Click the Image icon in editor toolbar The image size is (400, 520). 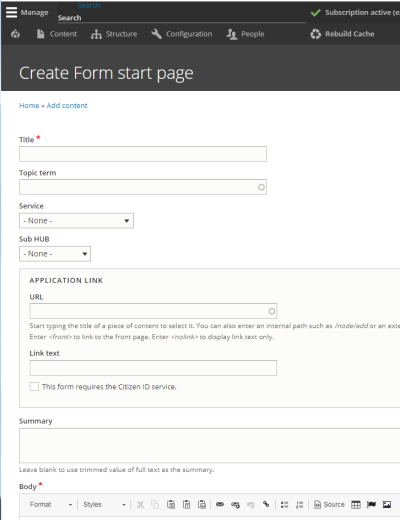coord(387,505)
